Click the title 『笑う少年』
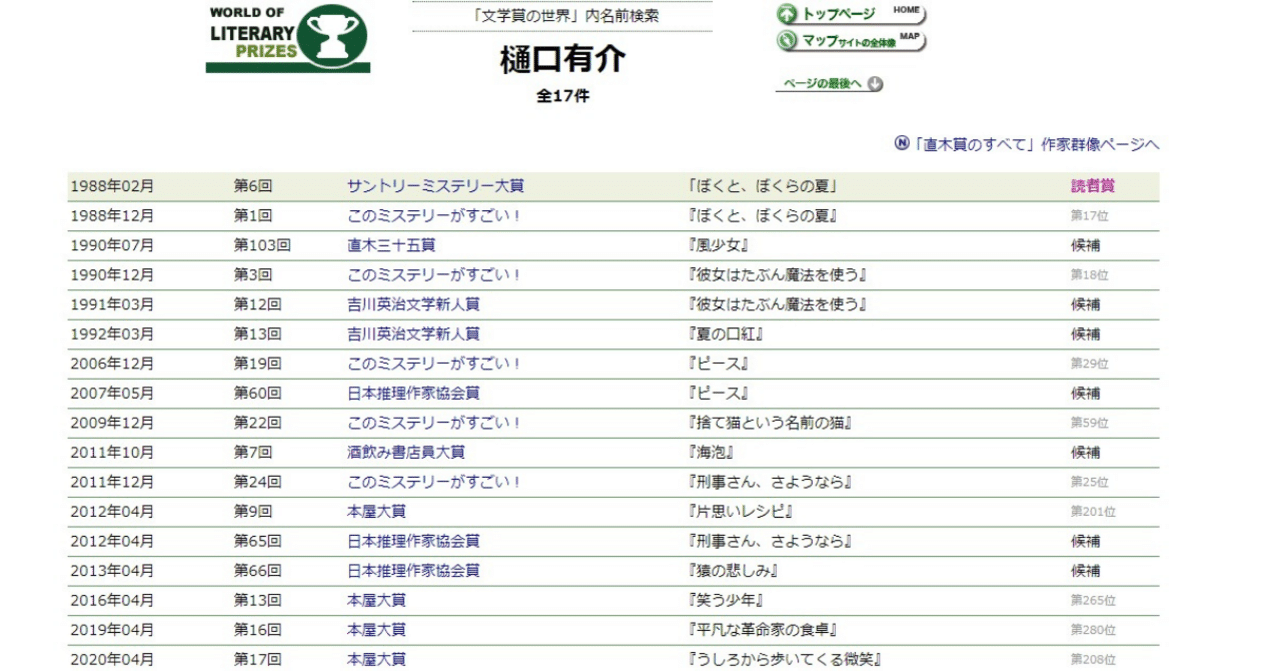This screenshot has height=671, width=1280. pyautogui.click(x=726, y=600)
